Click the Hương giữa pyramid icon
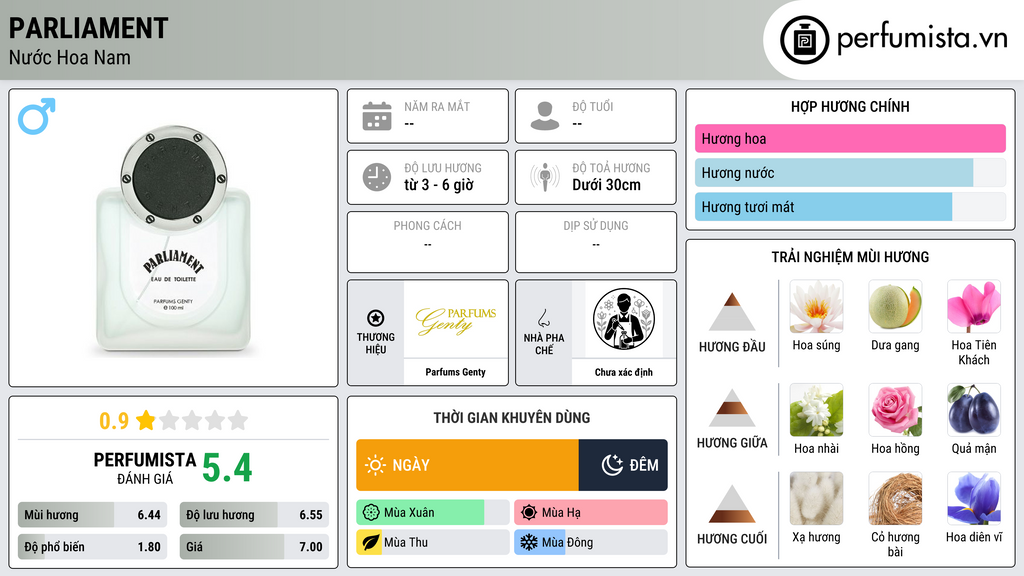1024x576 pixels. click(732, 408)
